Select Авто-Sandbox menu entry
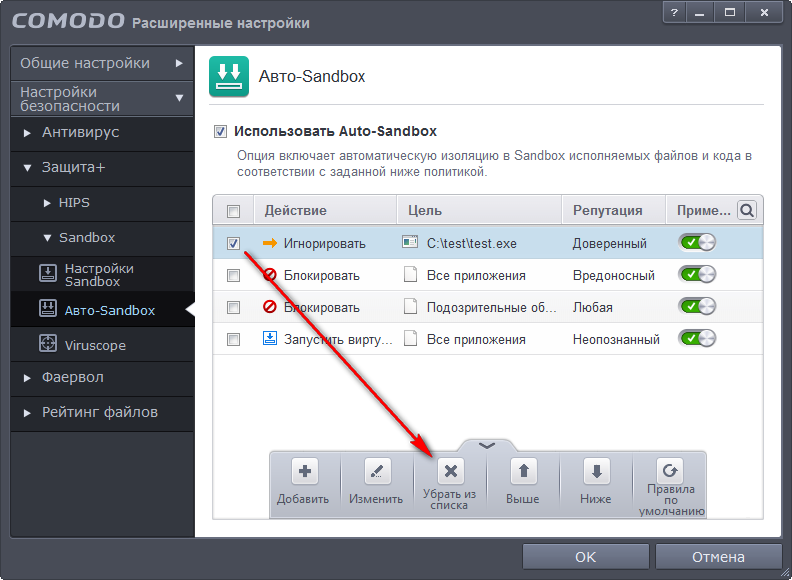This screenshot has height=580, width=792. [x=102, y=309]
